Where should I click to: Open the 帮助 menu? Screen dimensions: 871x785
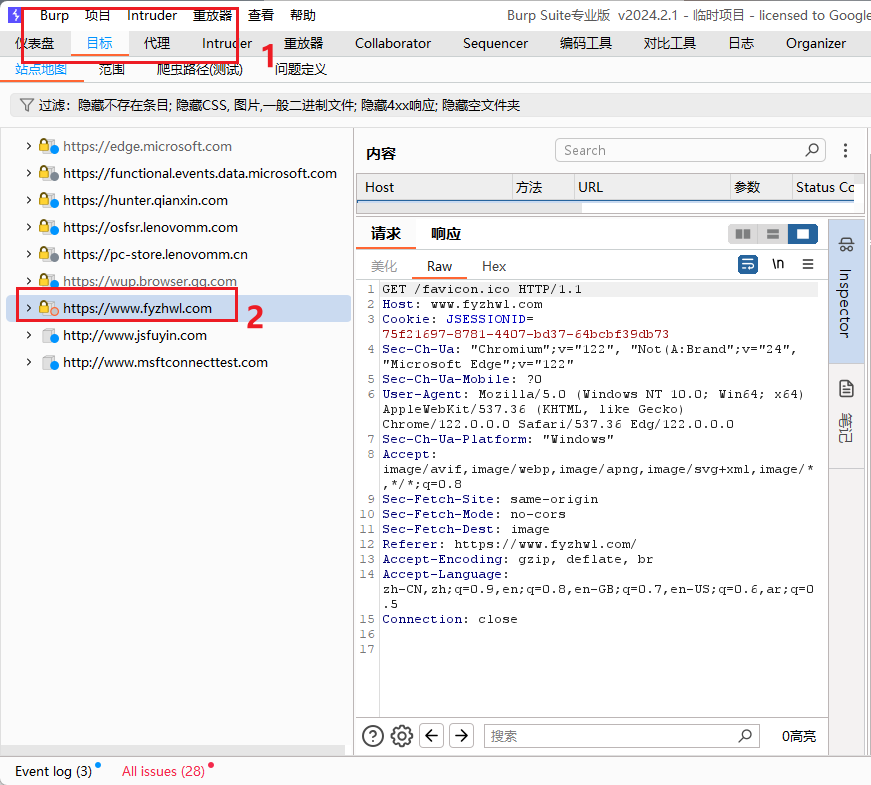click(303, 15)
